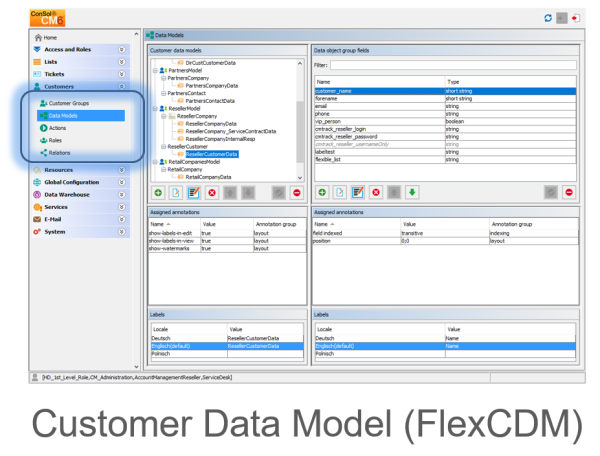The image size is (600, 456).
Task: Click move down arrow under data models tree
Action: (x=248, y=192)
